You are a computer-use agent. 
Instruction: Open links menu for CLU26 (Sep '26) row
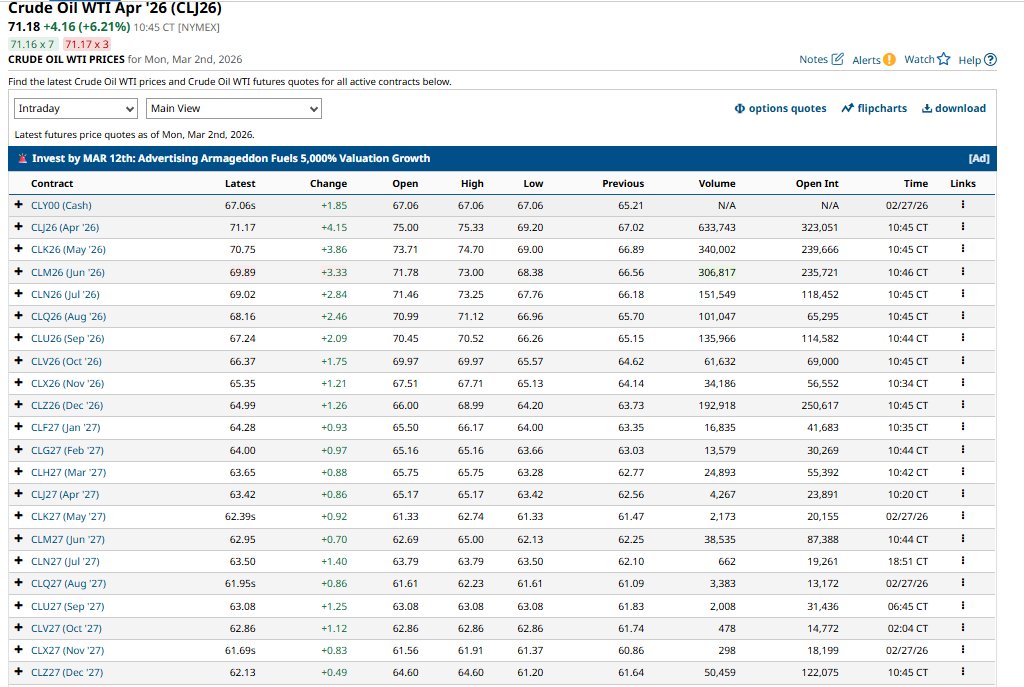coord(963,338)
